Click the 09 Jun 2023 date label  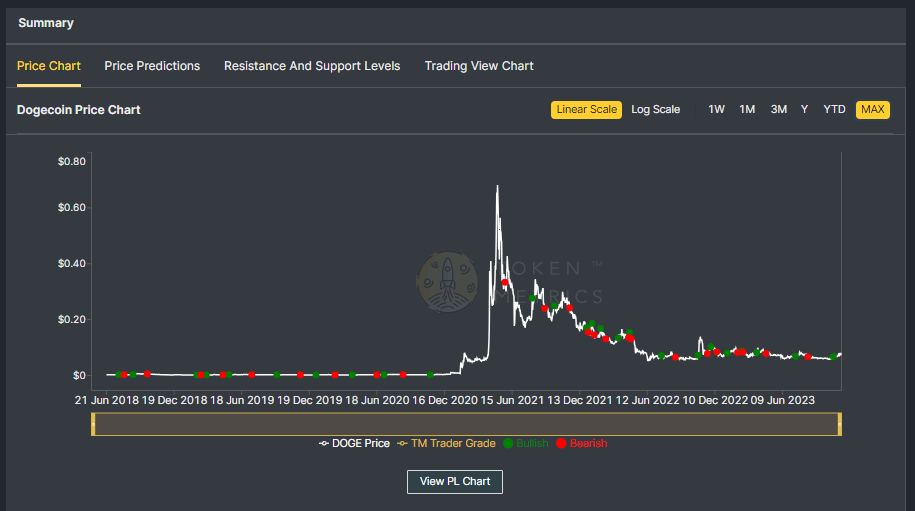click(783, 400)
